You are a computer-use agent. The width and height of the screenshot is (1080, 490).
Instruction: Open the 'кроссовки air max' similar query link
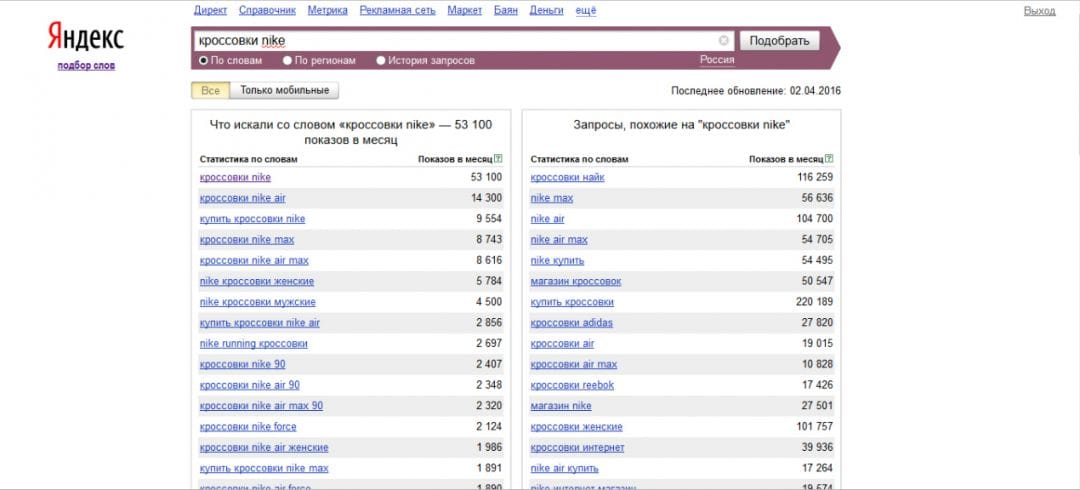click(574, 365)
